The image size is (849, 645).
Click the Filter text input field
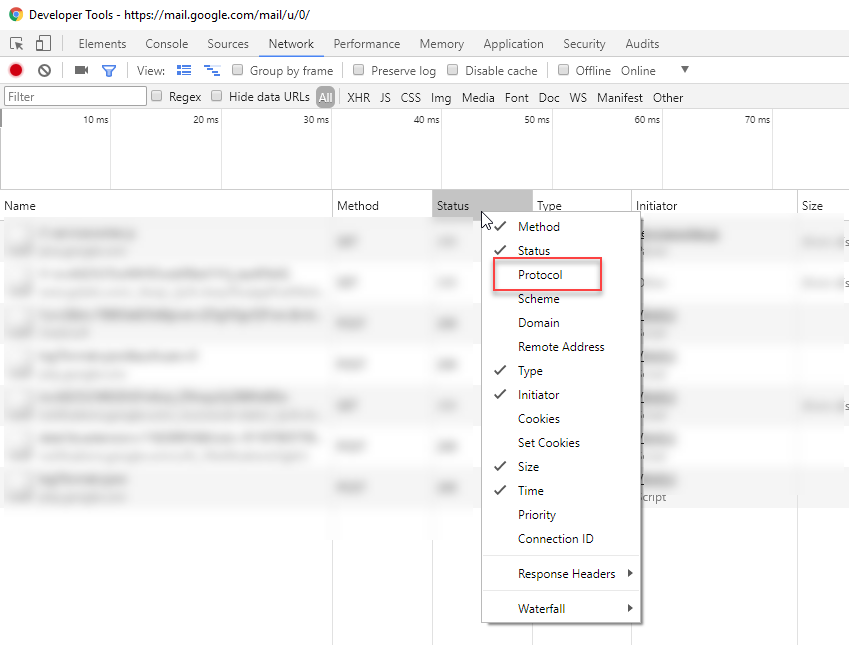click(x=75, y=97)
